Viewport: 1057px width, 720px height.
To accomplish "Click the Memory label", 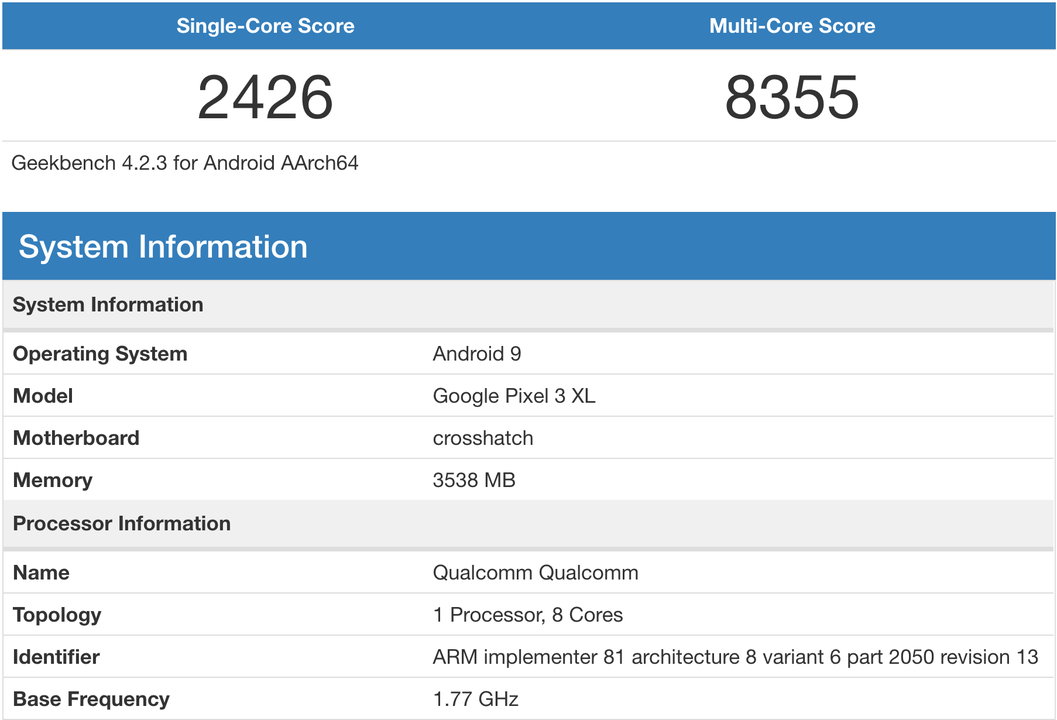I will 53,480.
